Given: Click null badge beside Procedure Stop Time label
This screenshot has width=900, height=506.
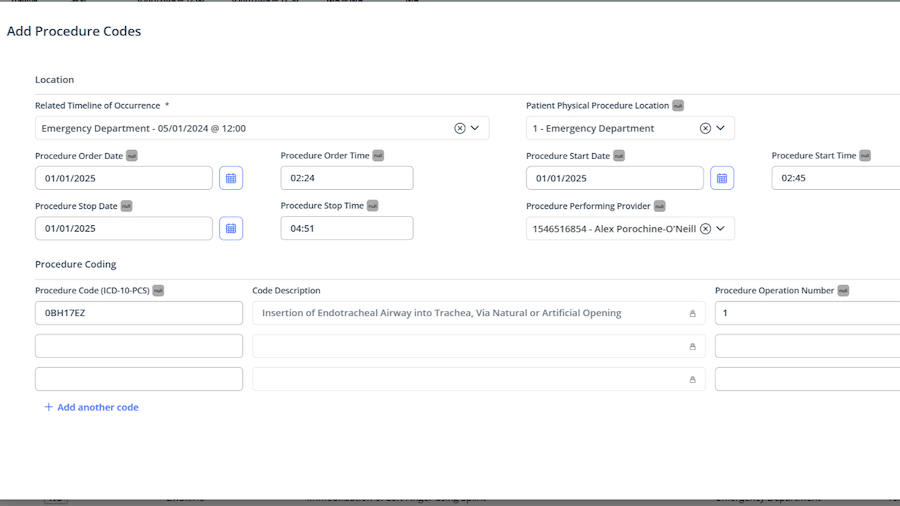Looking at the screenshot, I should (x=373, y=206).
